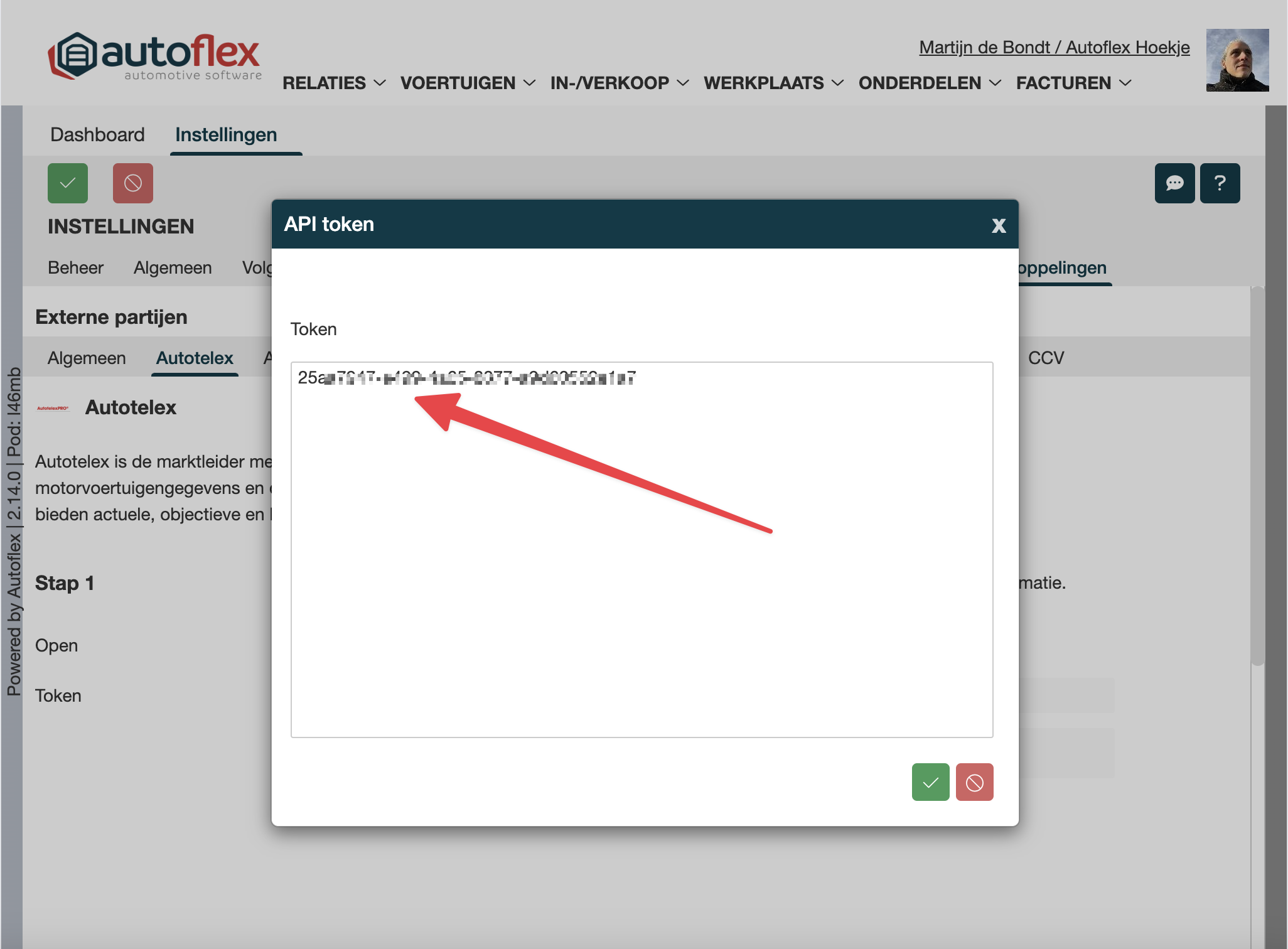Select the Algemeen tab under Externe partijen
This screenshot has height=949, width=1288.
pyautogui.click(x=87, y=358)
